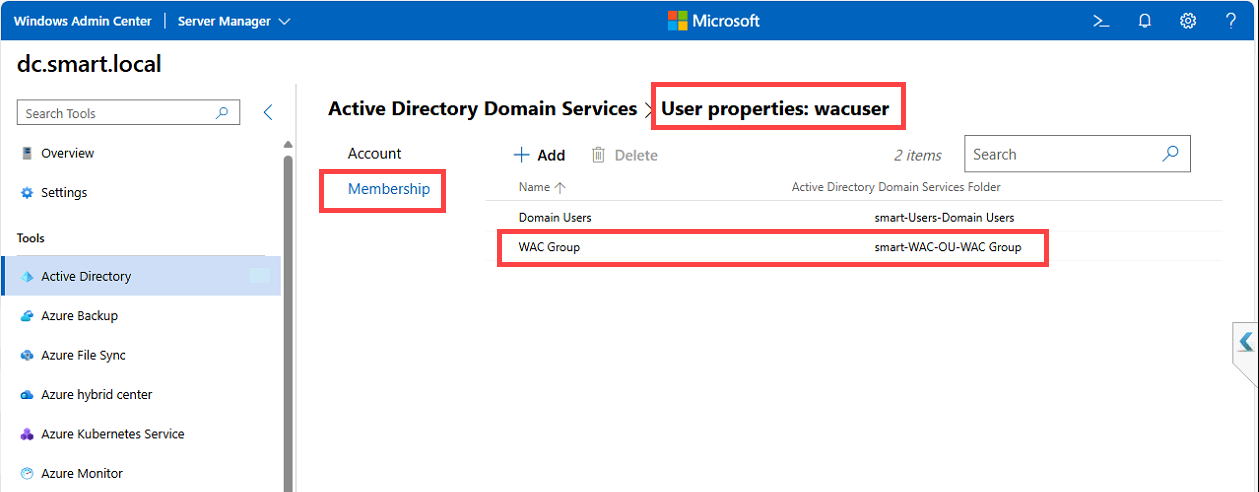Select the Domain Users row
1259x492 pixels.
click(855, 217)
